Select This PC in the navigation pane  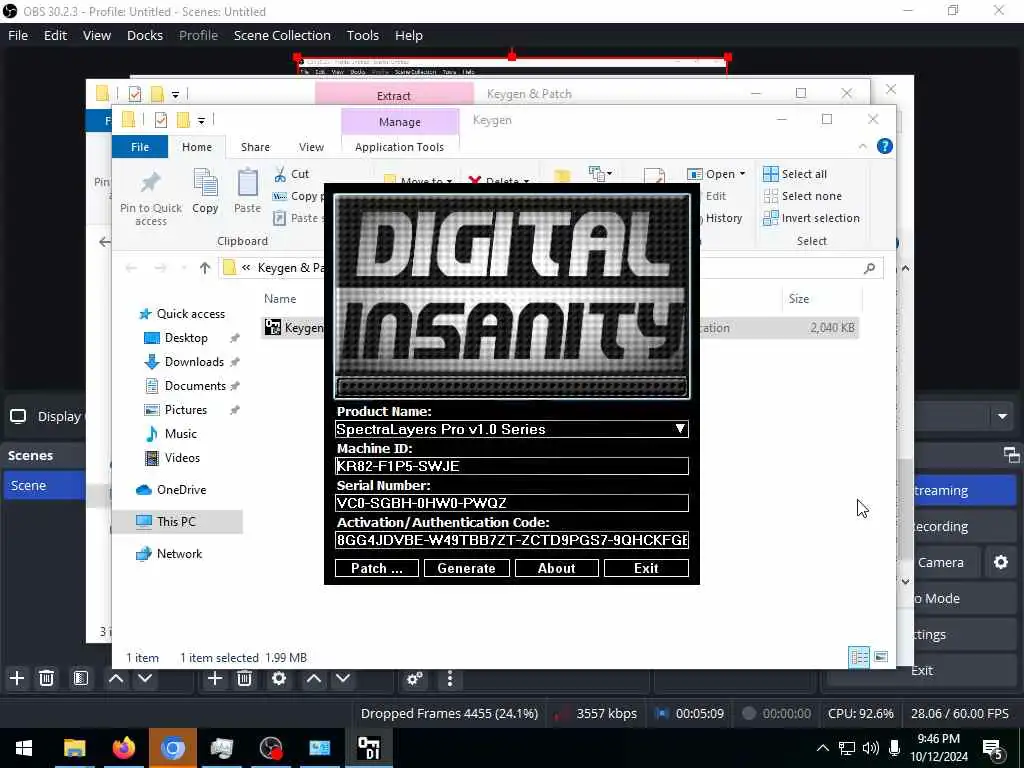coord(178,521)
